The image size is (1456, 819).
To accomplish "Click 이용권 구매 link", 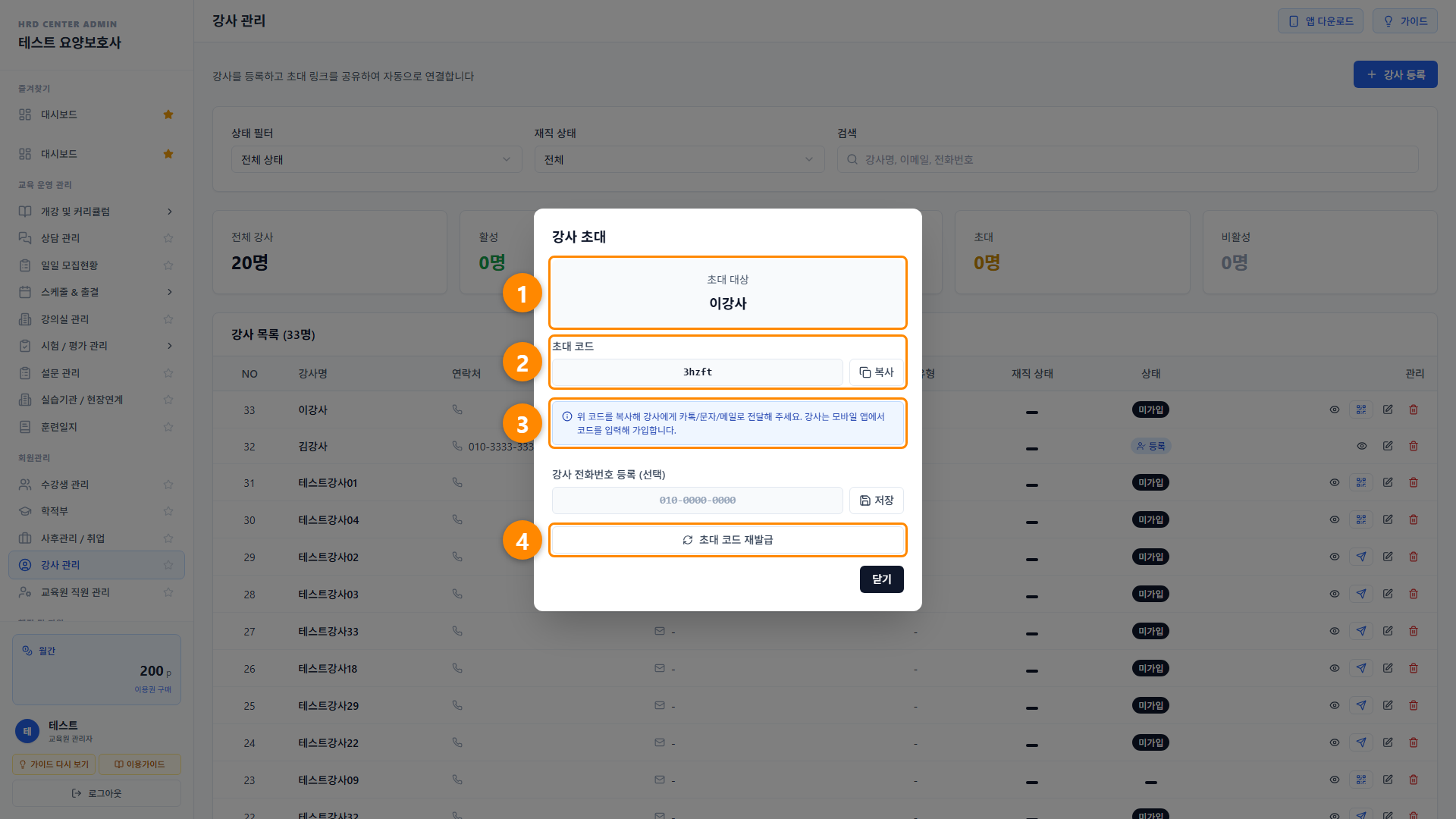I will [152, 689].
